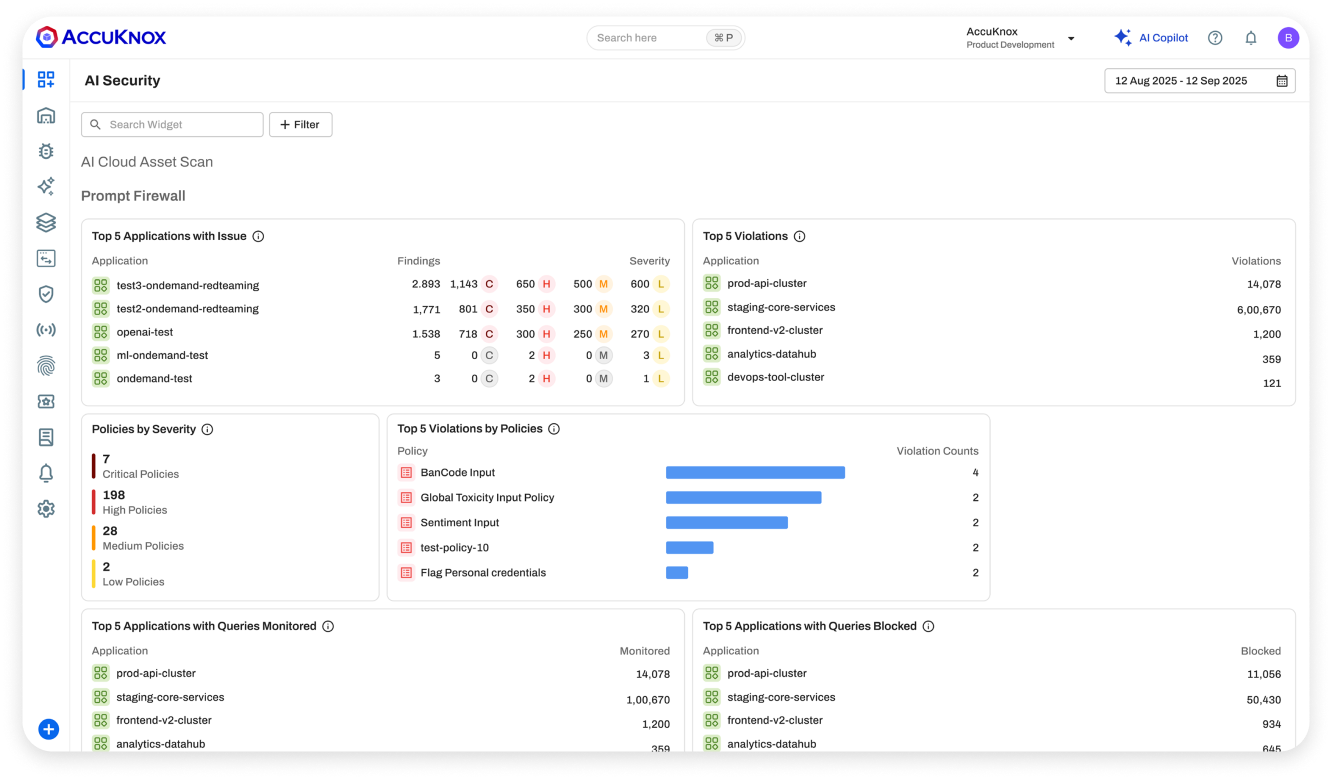The width and height of the screenshot is (1332, 780).
Task: Open the AI sparkle sidebar icon
Action: [46, 187]
